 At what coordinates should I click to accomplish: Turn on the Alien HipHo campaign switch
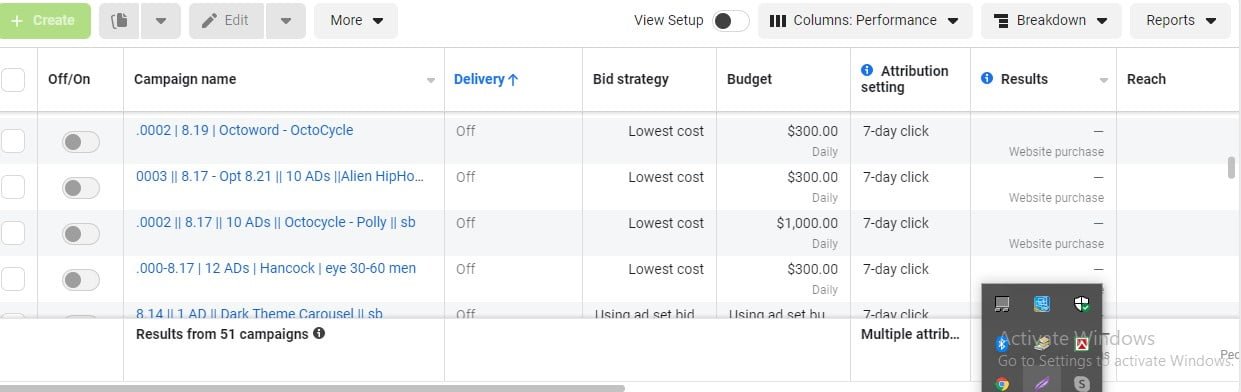81,188
